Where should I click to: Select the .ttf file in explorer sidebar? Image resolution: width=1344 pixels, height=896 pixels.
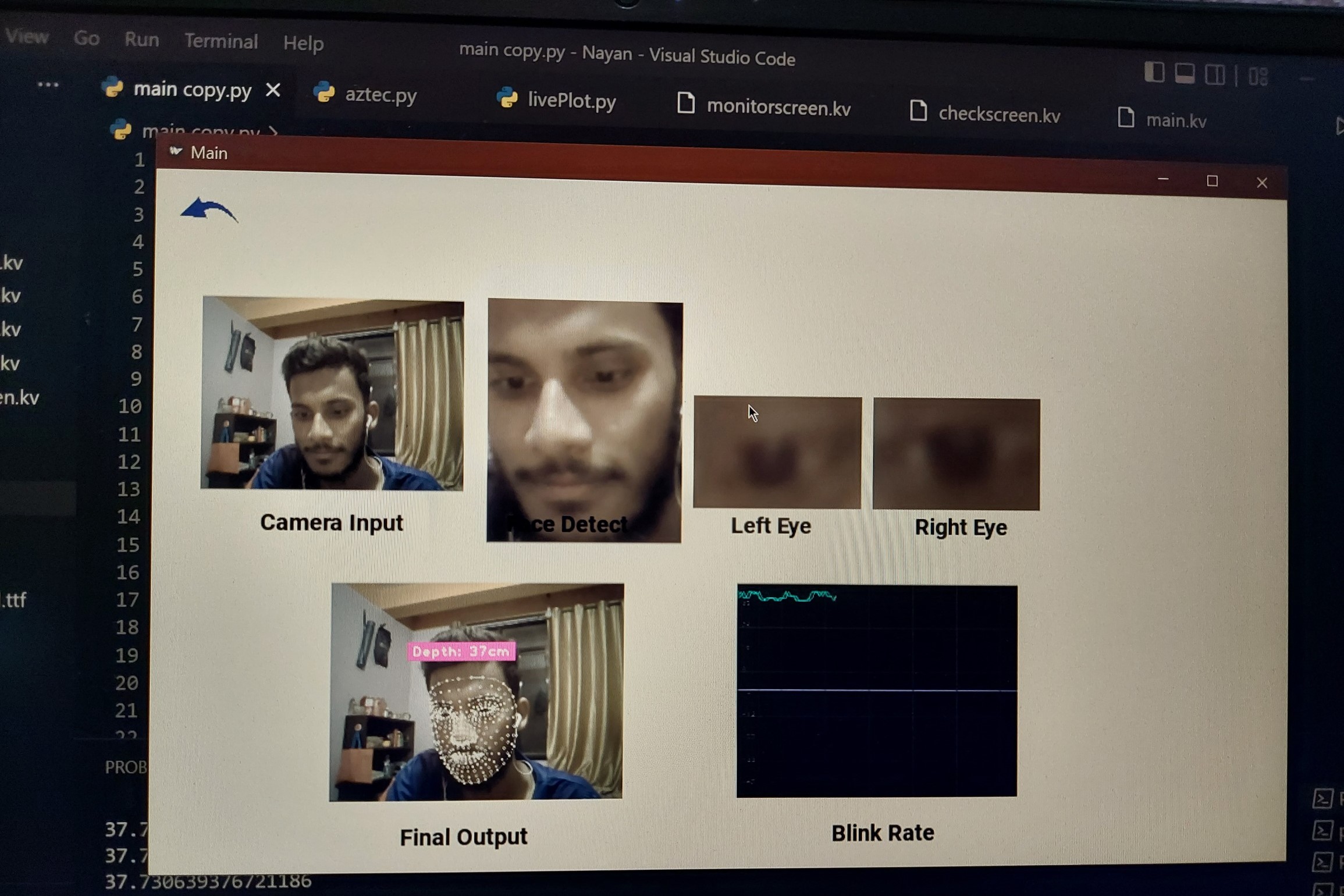(x=14, y=599)
